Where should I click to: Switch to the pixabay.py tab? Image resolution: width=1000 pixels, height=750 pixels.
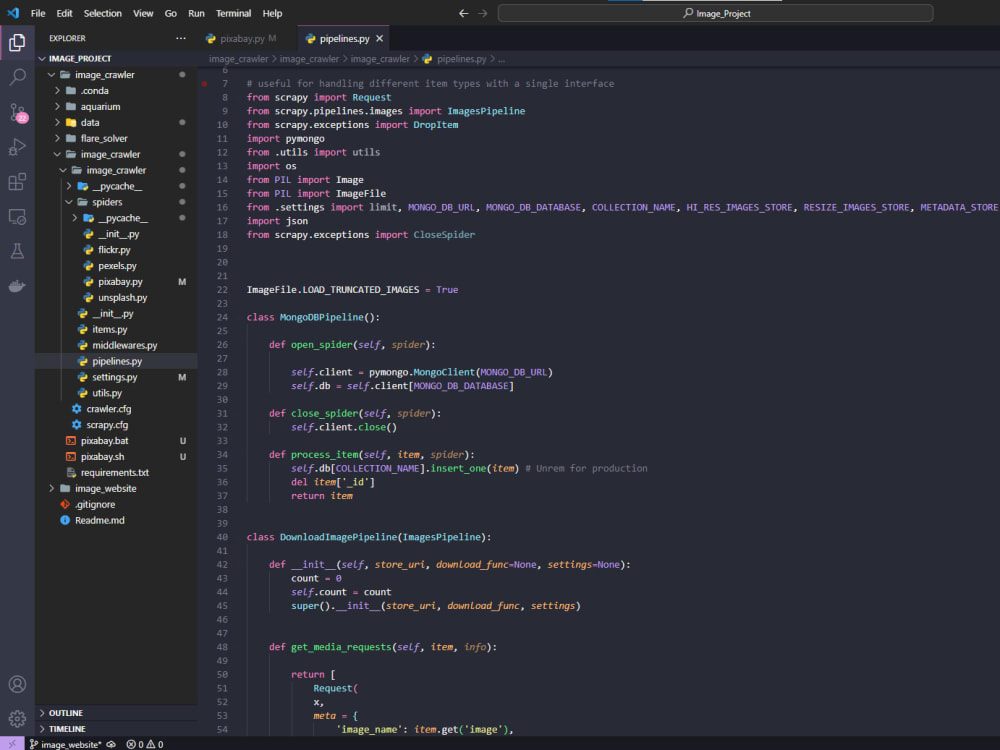pos(241,39)
